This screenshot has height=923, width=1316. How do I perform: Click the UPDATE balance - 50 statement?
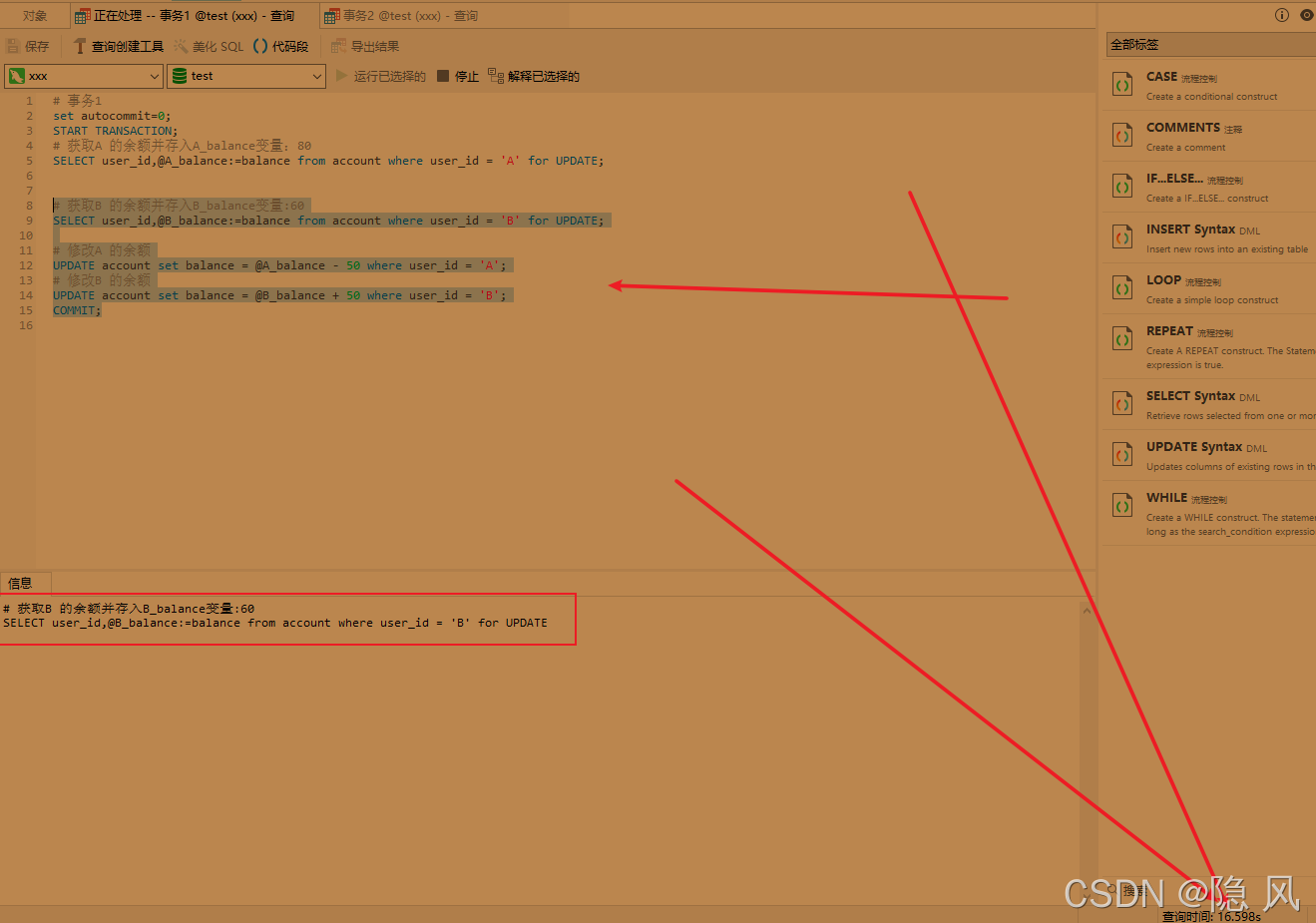tap(279, 265)
